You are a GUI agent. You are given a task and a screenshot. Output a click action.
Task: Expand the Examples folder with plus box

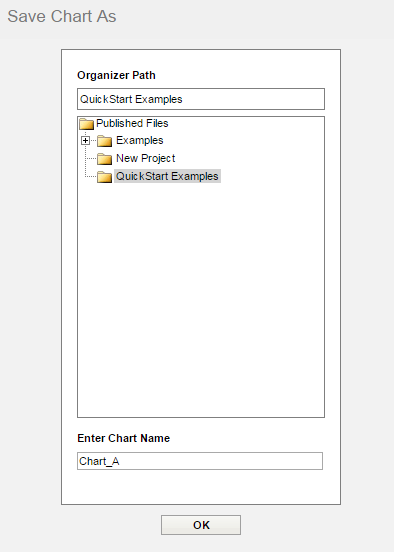85,141
